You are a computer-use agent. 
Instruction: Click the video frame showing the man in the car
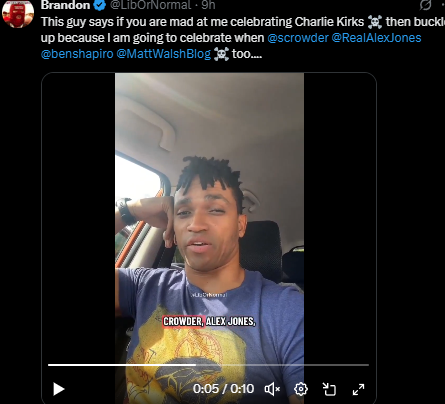(x=209, y=217)
